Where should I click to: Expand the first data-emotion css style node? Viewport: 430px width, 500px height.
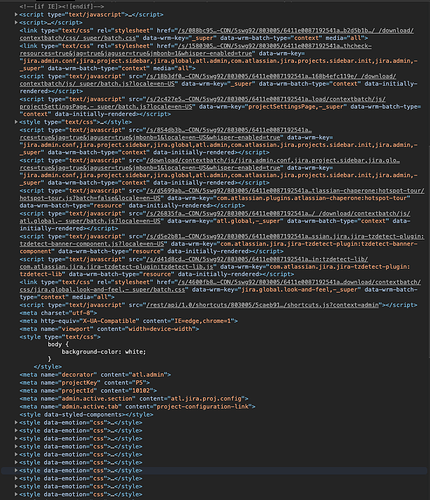coord(16,422)
